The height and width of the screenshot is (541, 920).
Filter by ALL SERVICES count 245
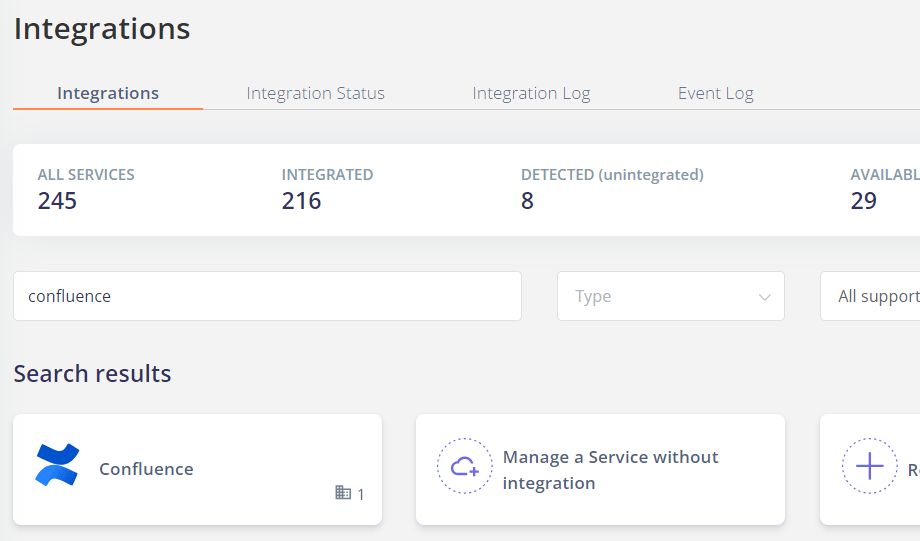coord(86,190)
